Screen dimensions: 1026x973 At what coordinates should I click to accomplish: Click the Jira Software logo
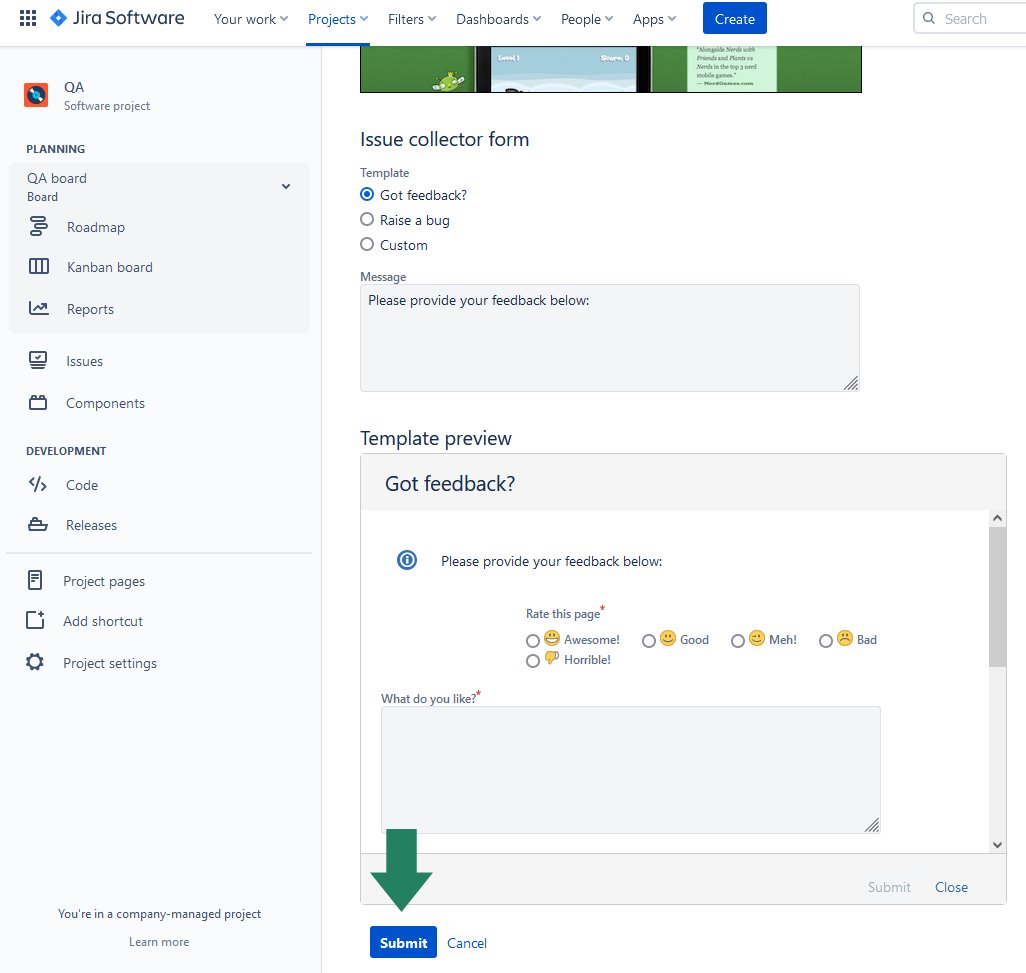pyautogui.click(x=116, y=17)
